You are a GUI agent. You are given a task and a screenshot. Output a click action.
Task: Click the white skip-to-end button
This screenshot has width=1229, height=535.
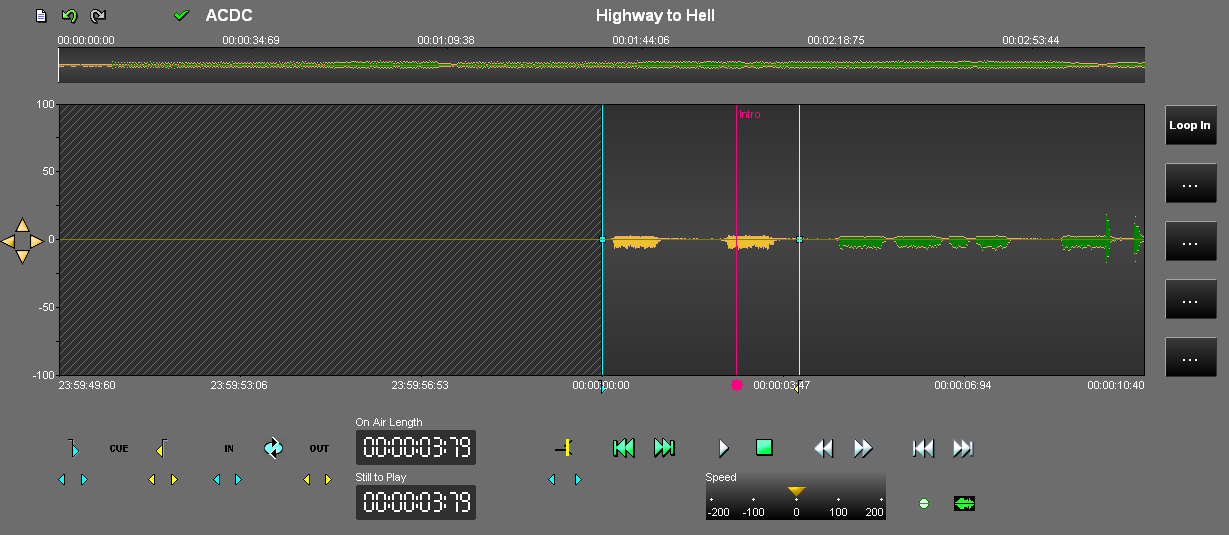click(963, 448)
